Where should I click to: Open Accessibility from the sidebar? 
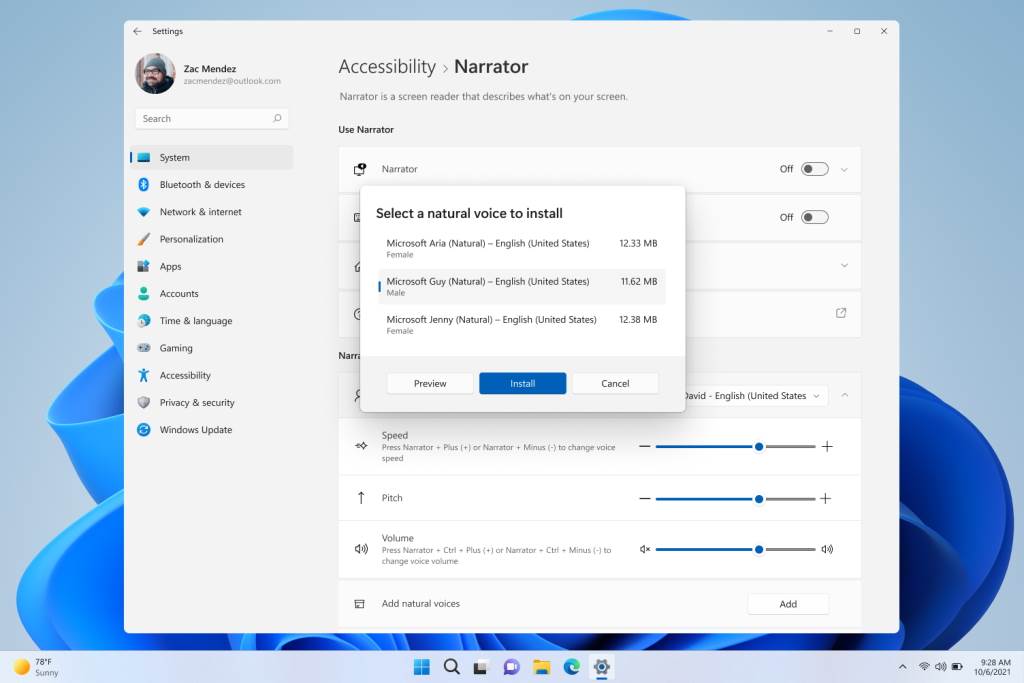point(185,375)
